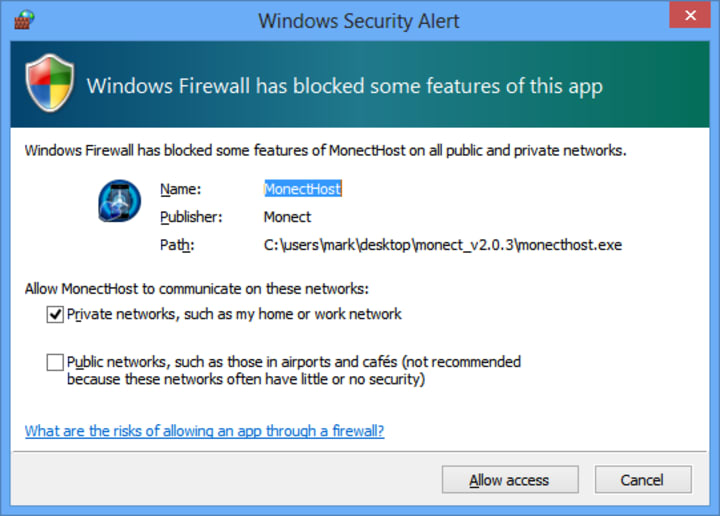
Task: Click the Publisher field label
Action: pos(190,216)
